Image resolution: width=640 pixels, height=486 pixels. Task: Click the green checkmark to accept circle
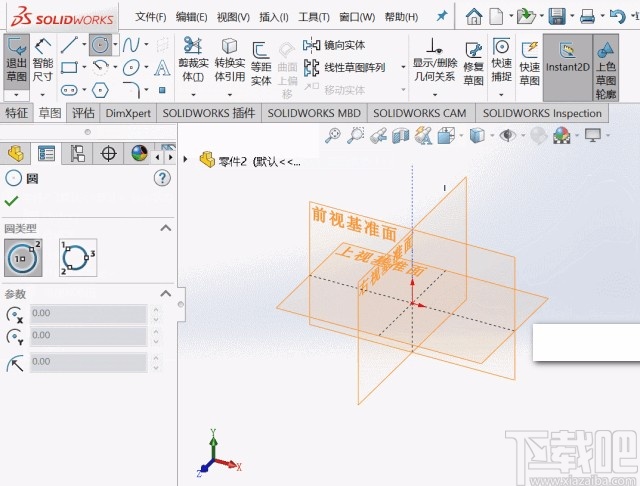pyautogui.click(x=12, y=201)
